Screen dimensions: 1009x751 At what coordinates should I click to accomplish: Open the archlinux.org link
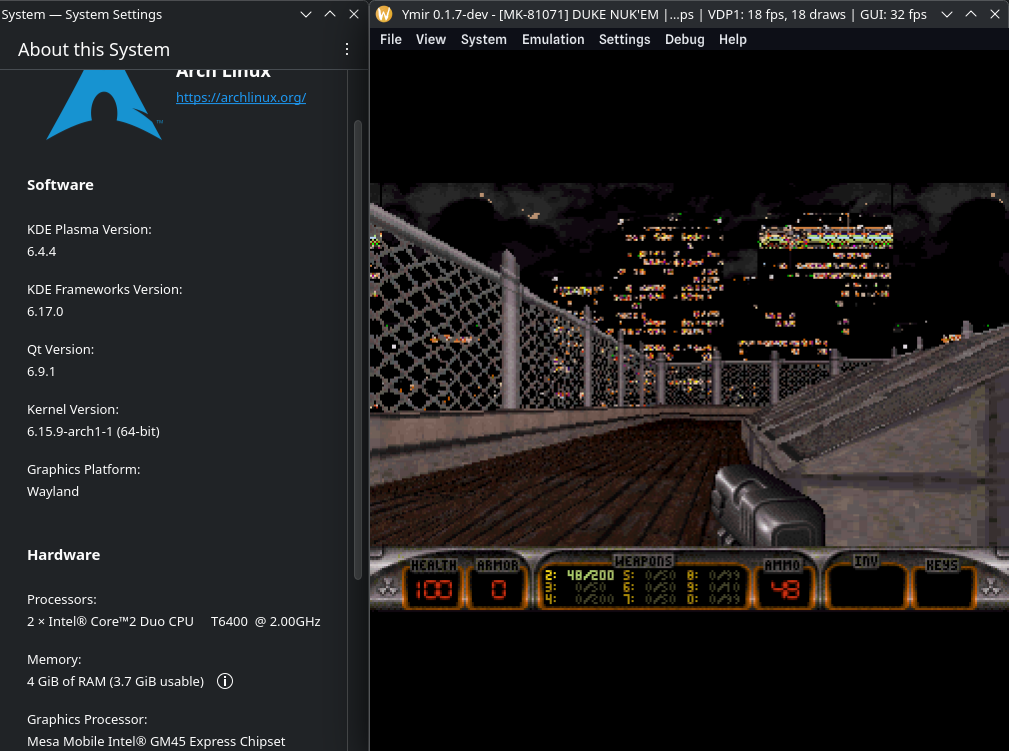[x=241, y=97]
